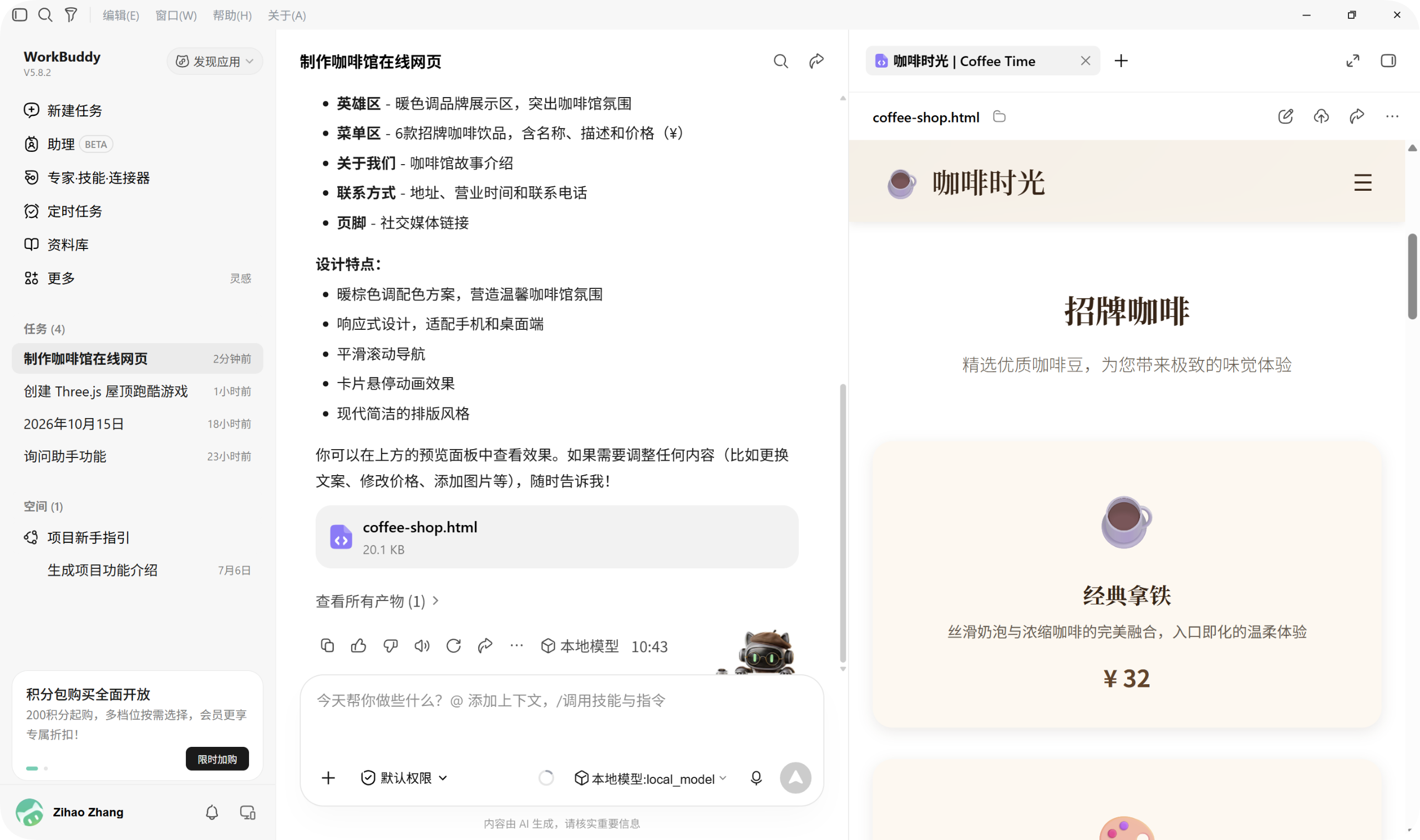Open the 帮助(H) menu
Image resolution: width=1420 pixels, height=840 pixels.
(232, 16)
